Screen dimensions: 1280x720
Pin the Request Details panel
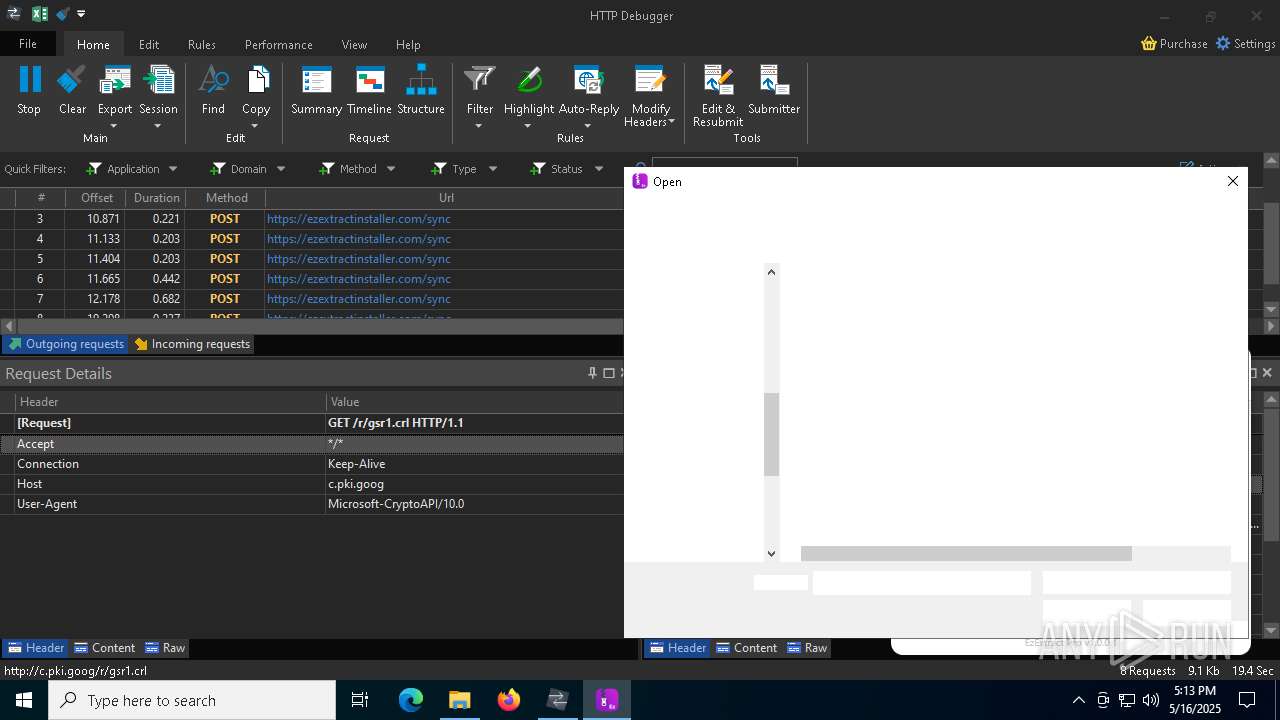pos(592,373)
